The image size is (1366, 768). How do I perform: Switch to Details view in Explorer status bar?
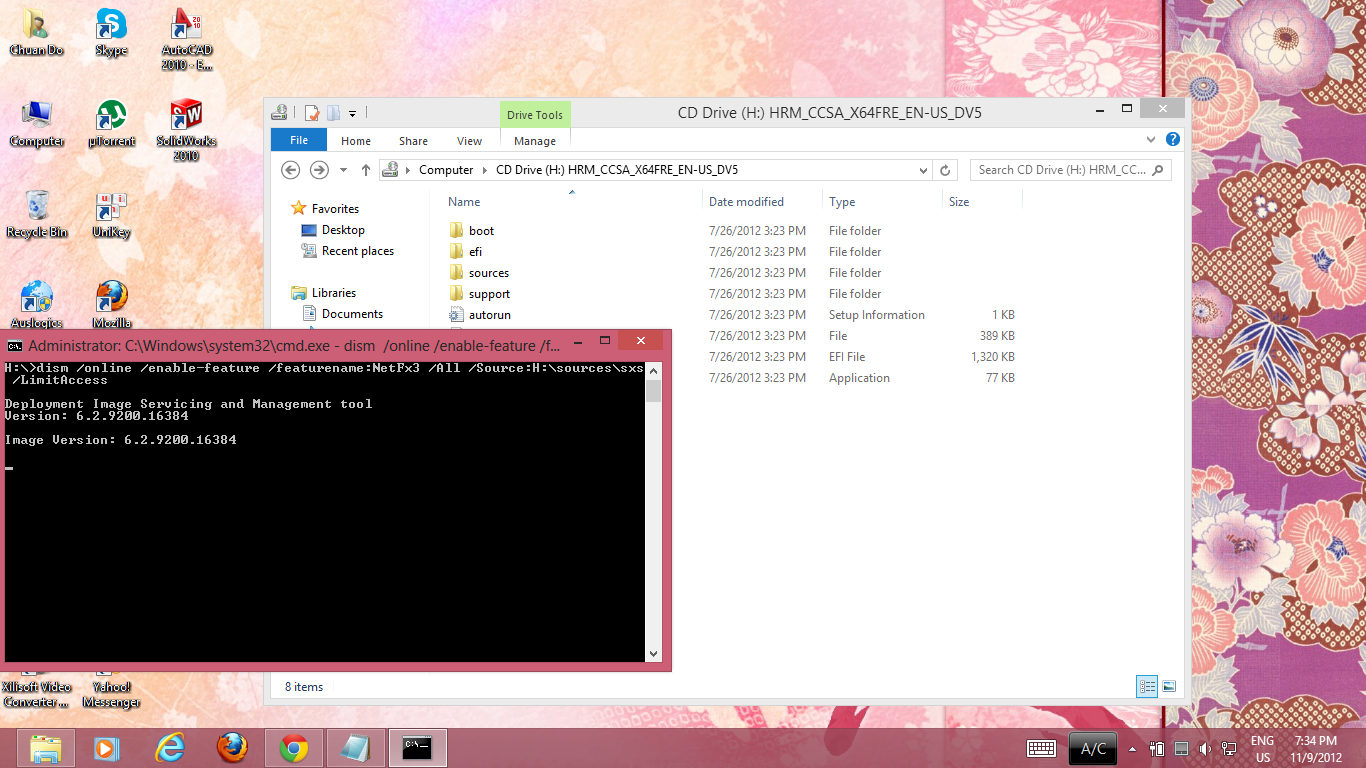[1147, 686]
